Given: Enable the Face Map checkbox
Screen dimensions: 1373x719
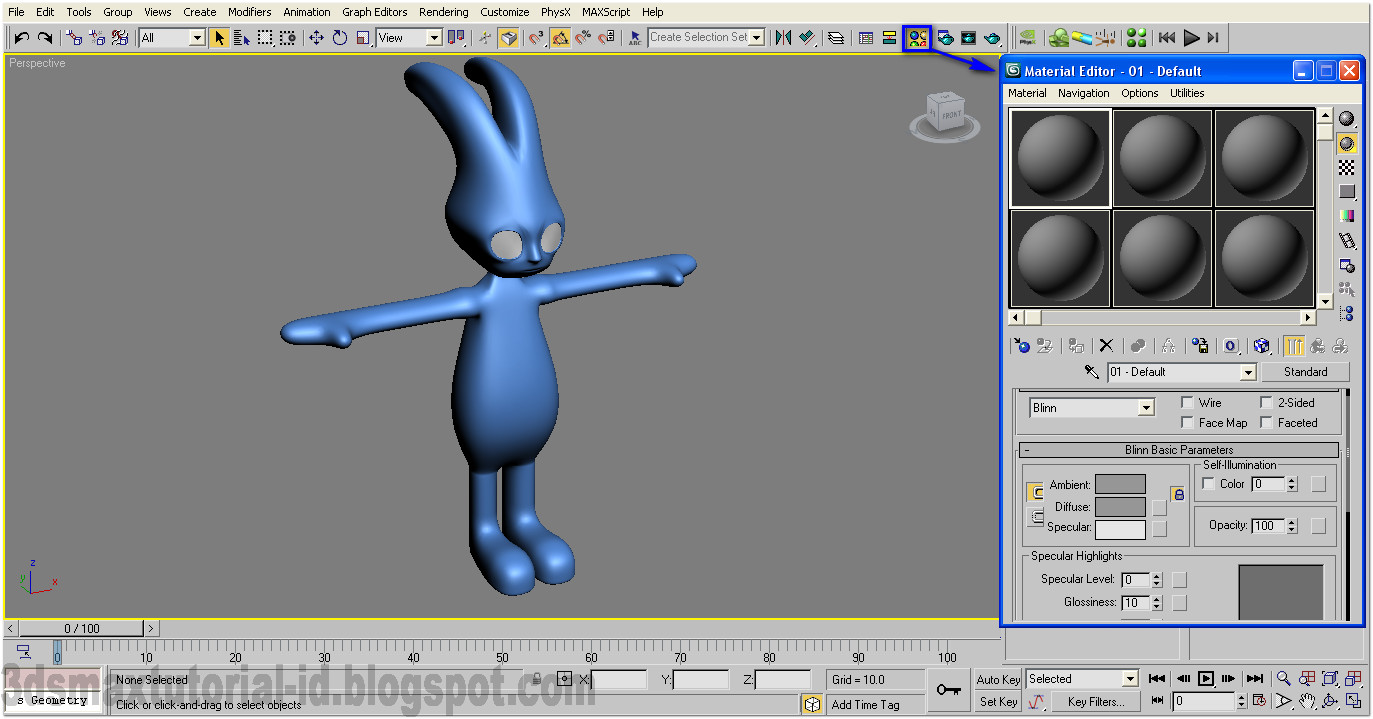Looking at the screenshot, I should [x=1187, y=423].
